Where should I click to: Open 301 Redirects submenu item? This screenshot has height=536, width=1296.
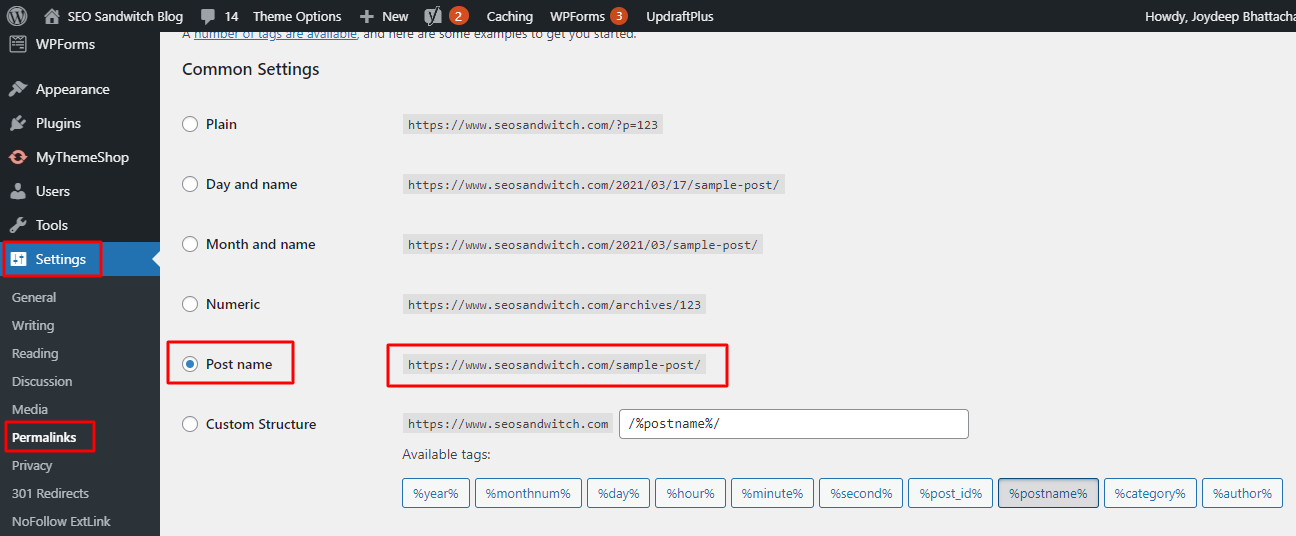pos(50,493)
